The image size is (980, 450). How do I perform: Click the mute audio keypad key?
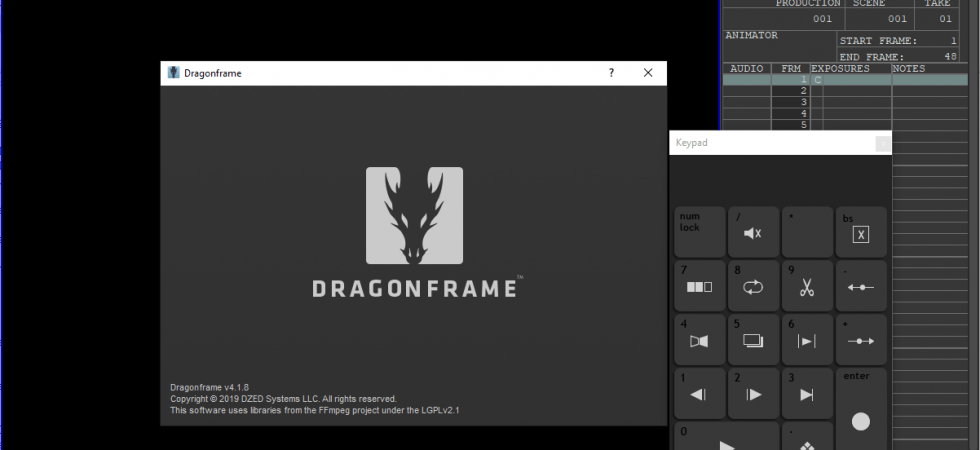click(x=753, y=232)
